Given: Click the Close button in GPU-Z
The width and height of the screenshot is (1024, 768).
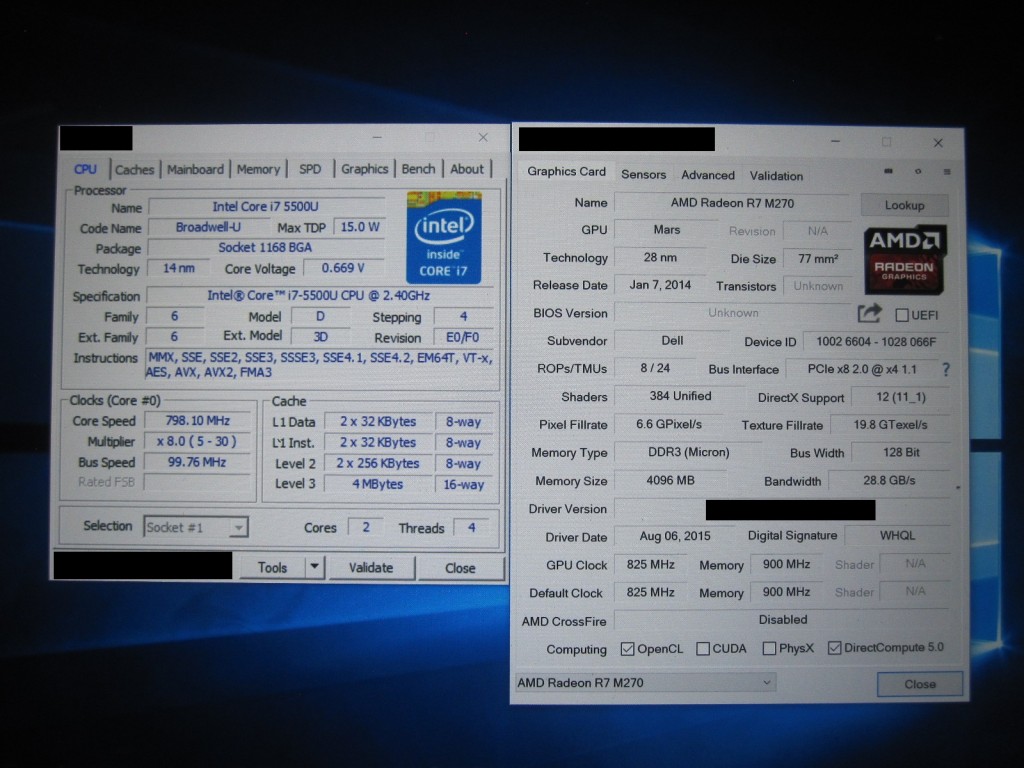Looking at the screenshot, I should [x=920, y=684].
